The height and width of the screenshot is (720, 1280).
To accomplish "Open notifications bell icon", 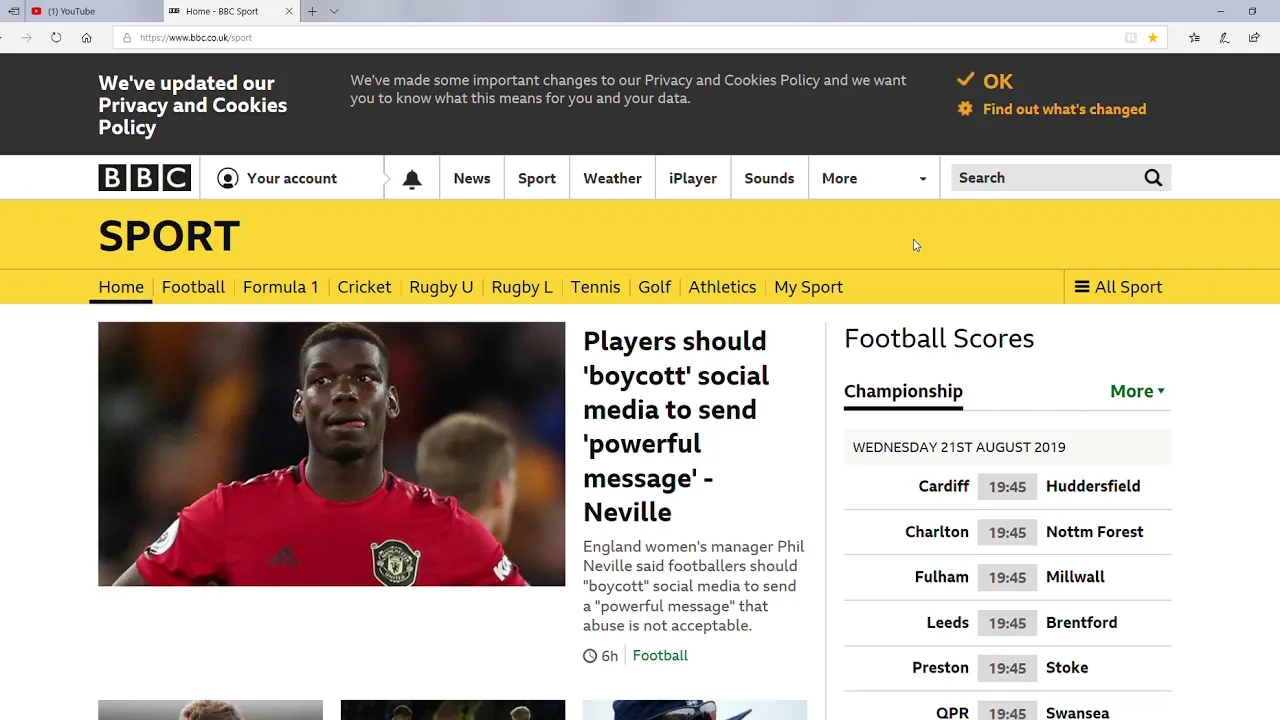I will click(x=412, y=179).
